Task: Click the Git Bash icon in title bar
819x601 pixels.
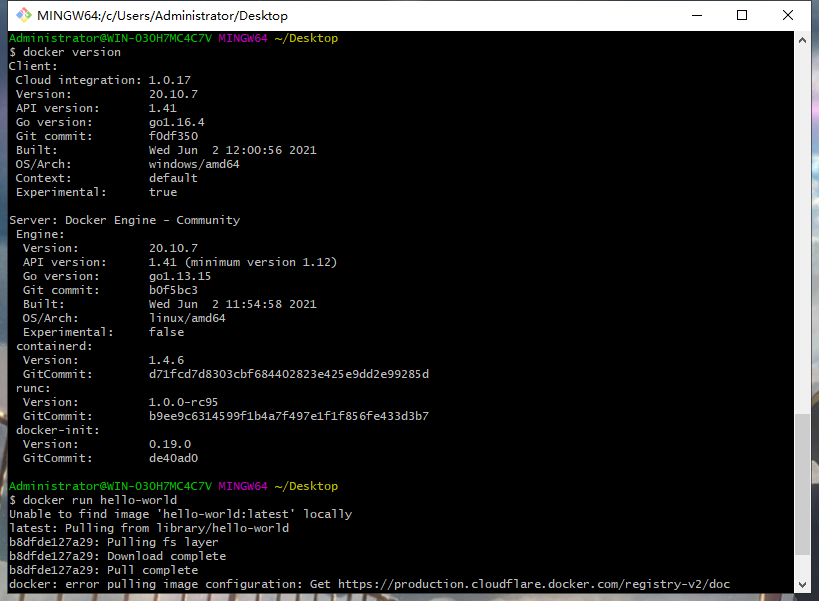Action: (24, 15)
